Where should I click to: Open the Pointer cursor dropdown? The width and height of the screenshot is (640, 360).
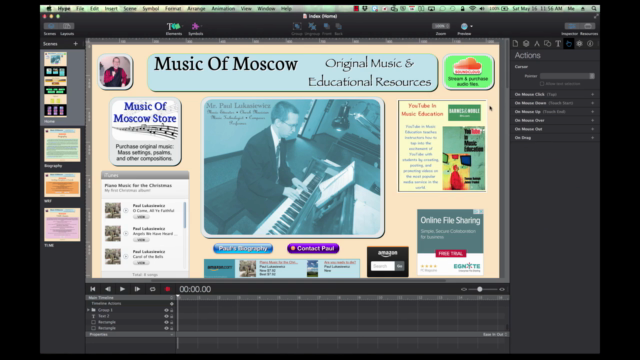[x=567, y=76]
